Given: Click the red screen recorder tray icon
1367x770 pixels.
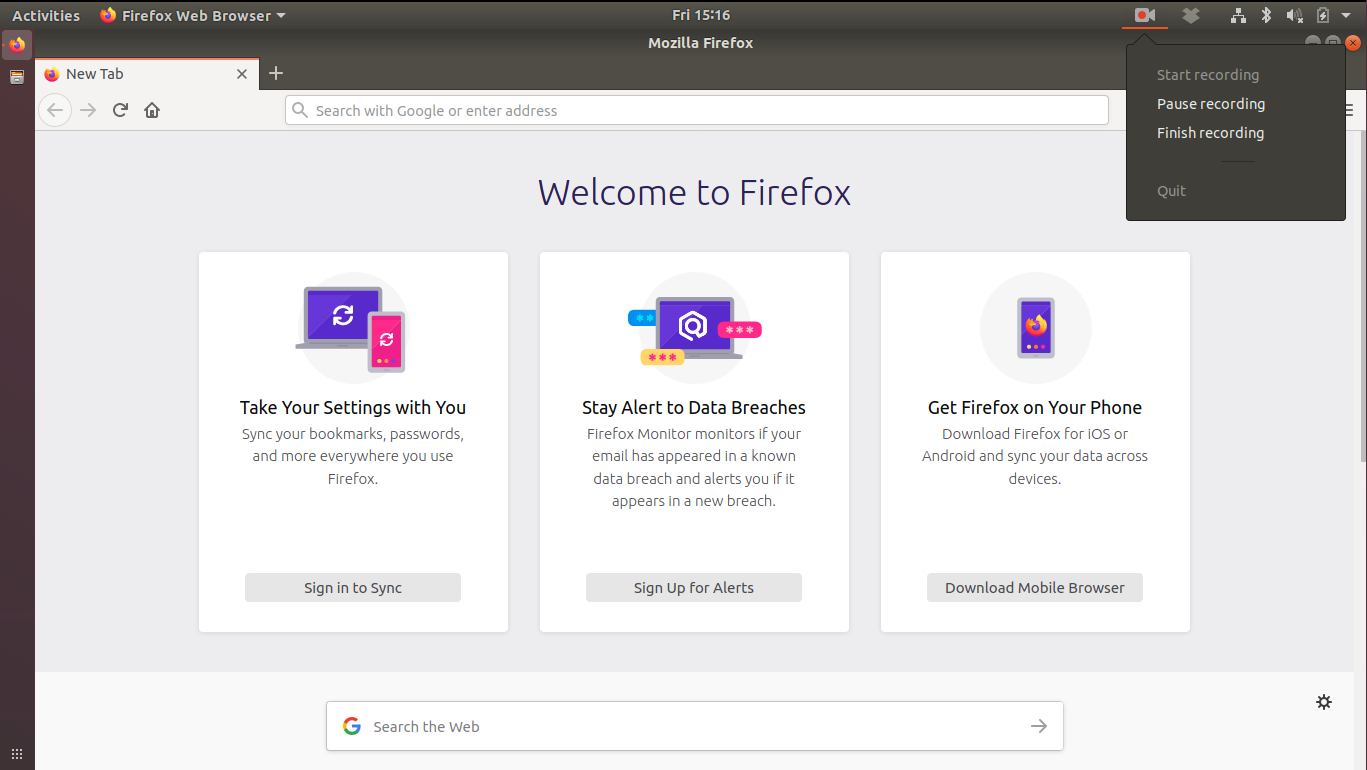Looking at the screenshot, I should tap(1145, 15).
